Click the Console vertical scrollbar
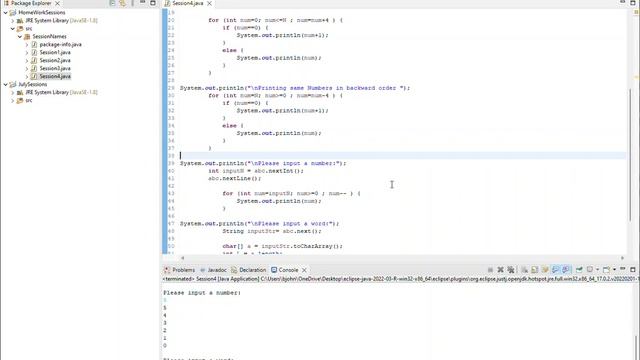Viewport: 640px width, 360px height. (636, 347)
